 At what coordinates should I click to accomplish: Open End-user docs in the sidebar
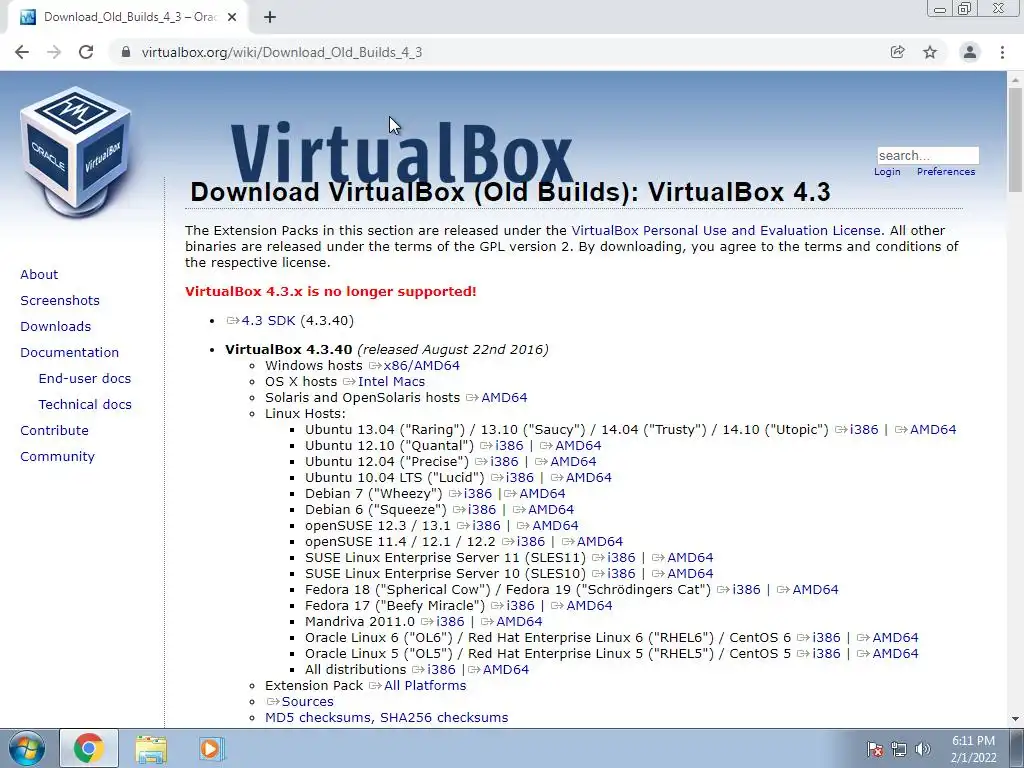tap(85, 379)
